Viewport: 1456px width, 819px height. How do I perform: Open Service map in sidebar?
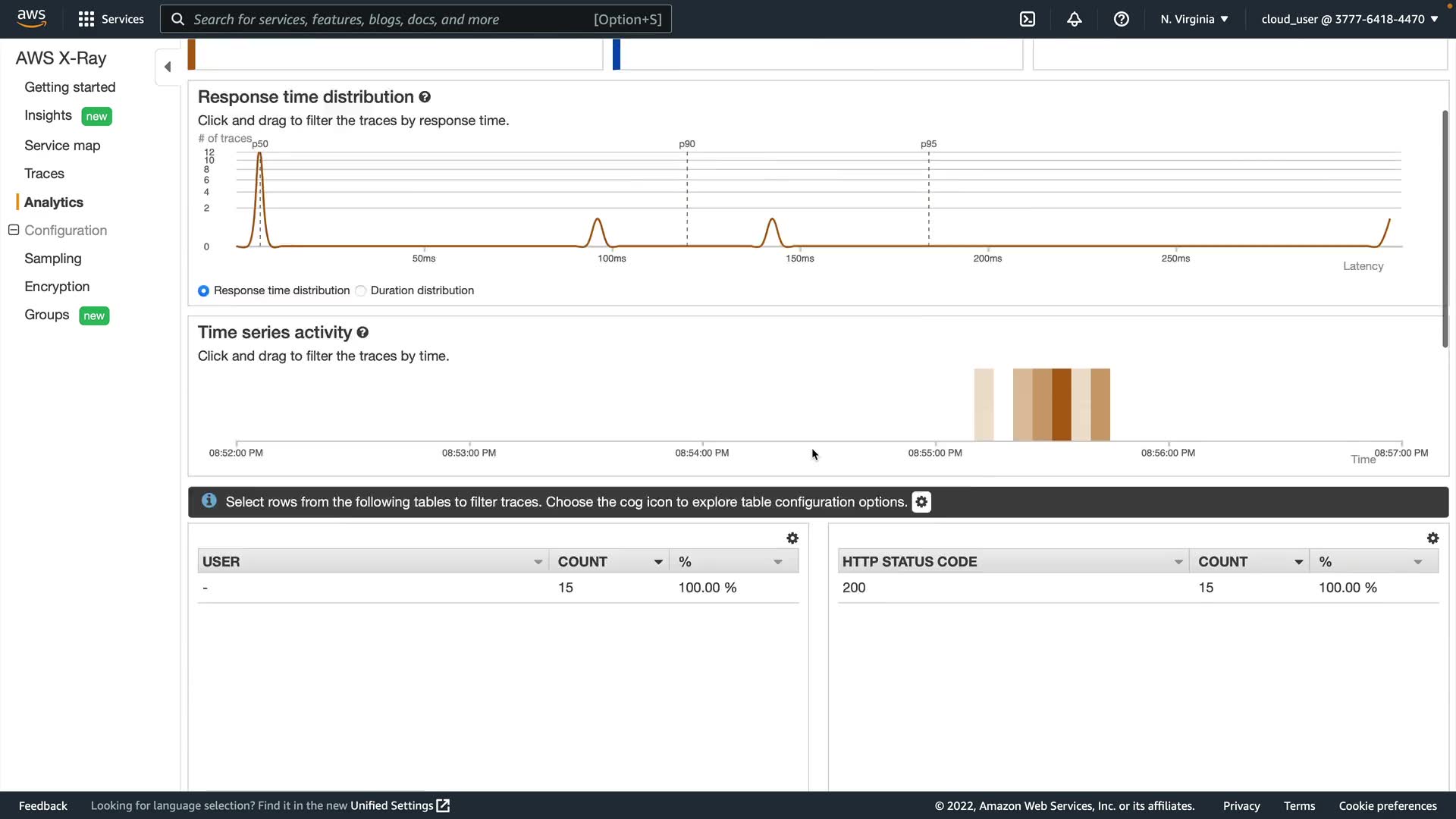tap(62, 146)
